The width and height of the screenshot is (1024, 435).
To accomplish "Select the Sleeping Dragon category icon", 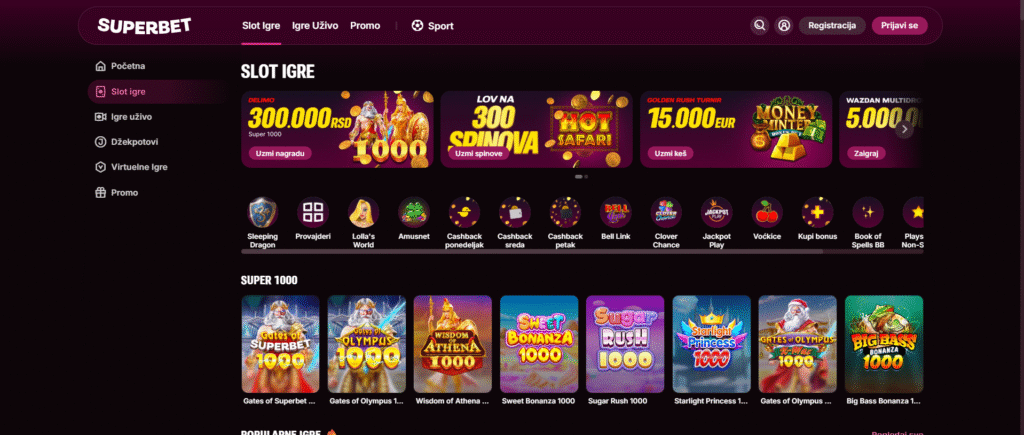I will [x=263, y=212].
